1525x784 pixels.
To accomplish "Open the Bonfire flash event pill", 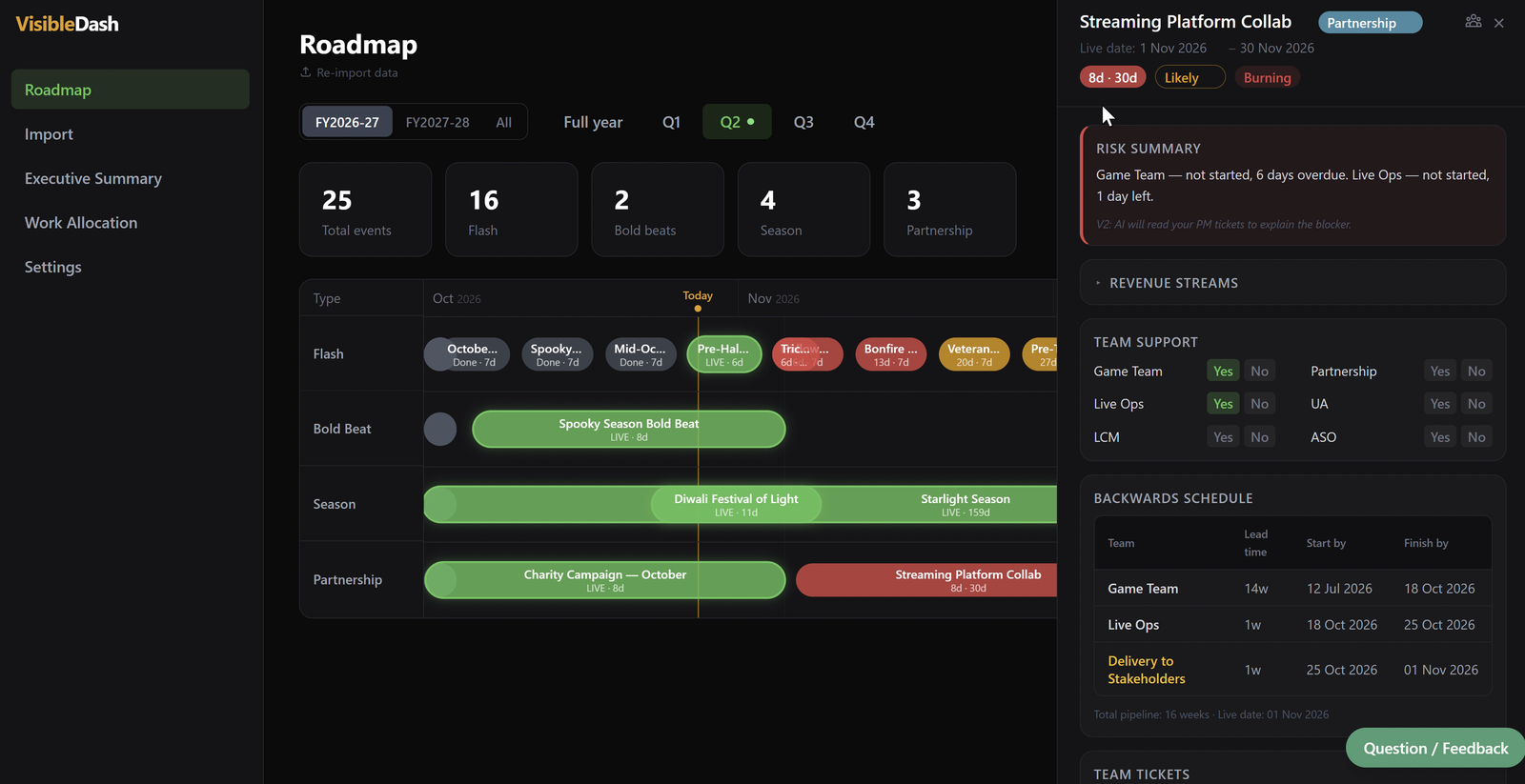I will tap(890, 354).
